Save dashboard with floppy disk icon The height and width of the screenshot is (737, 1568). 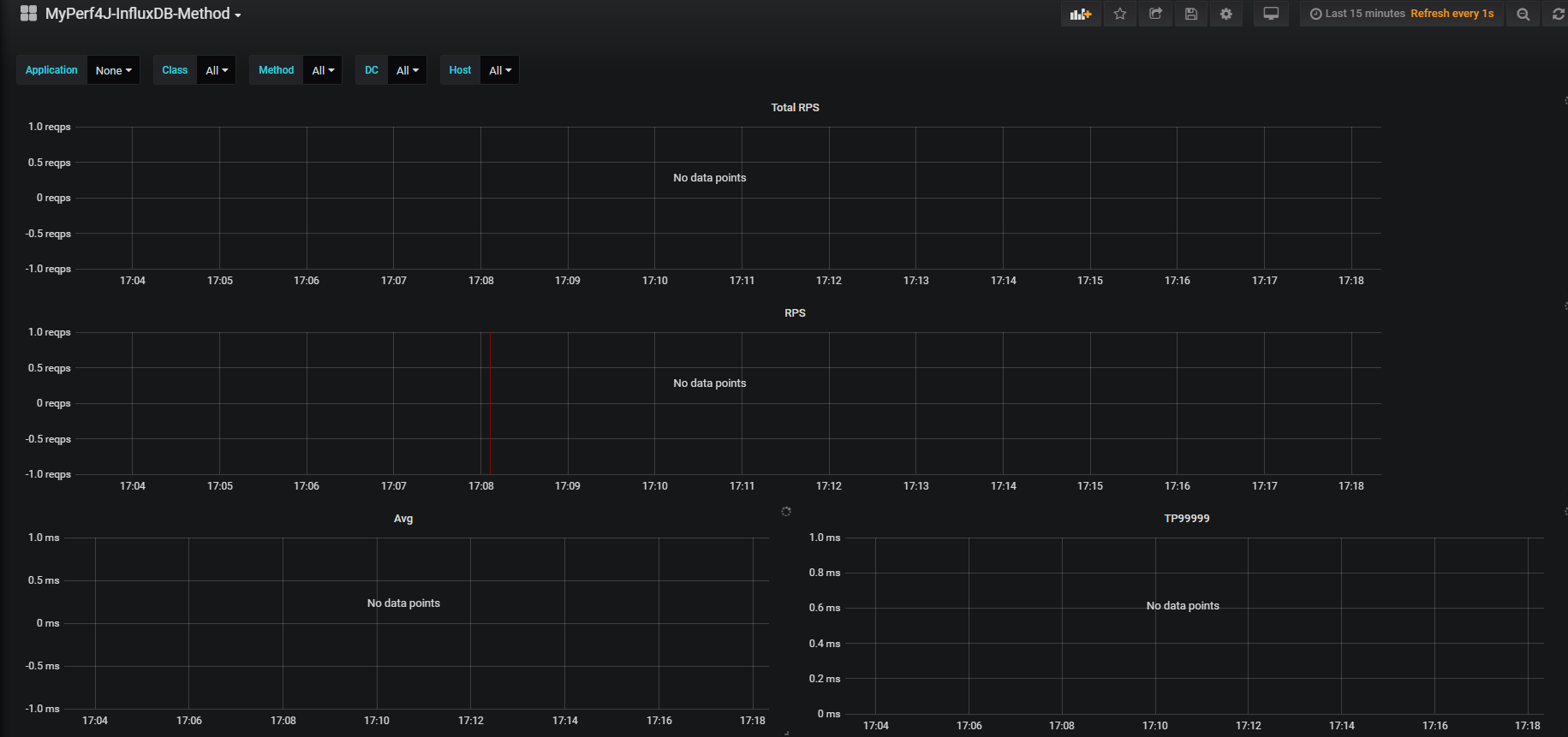click(x=1191, y=14)
